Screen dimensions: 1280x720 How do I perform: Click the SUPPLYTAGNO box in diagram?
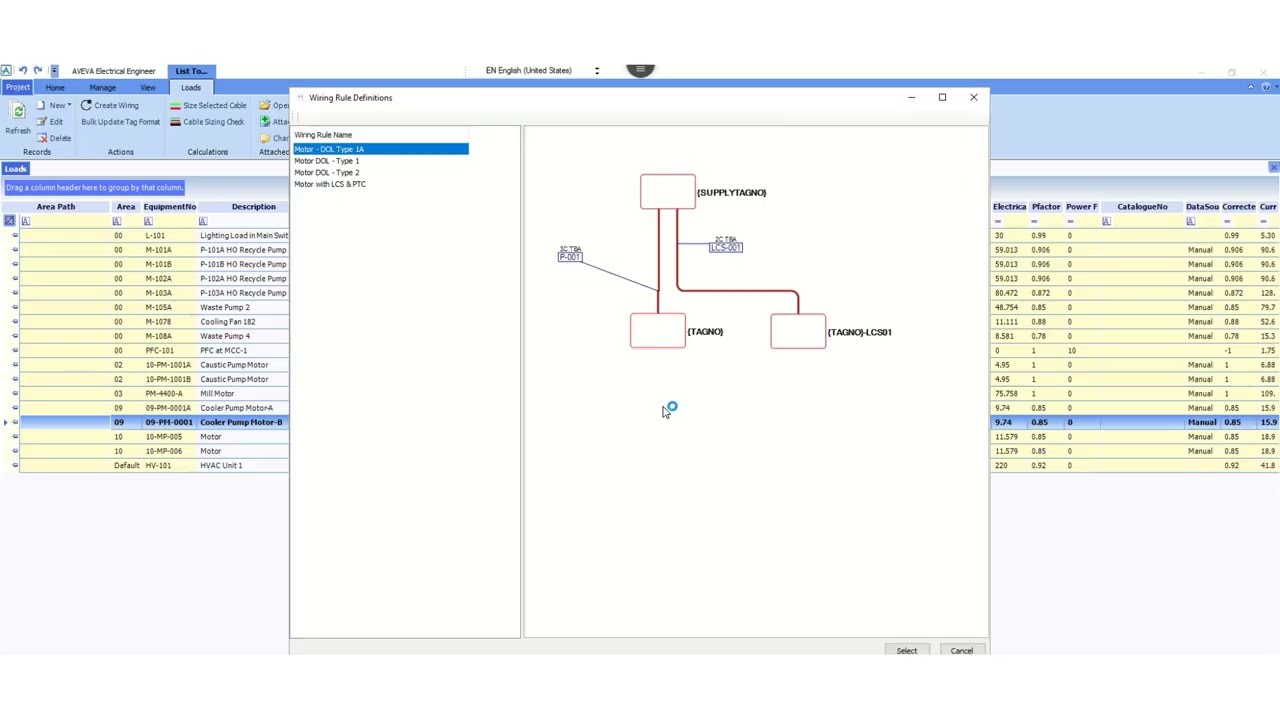coord(667,192)
